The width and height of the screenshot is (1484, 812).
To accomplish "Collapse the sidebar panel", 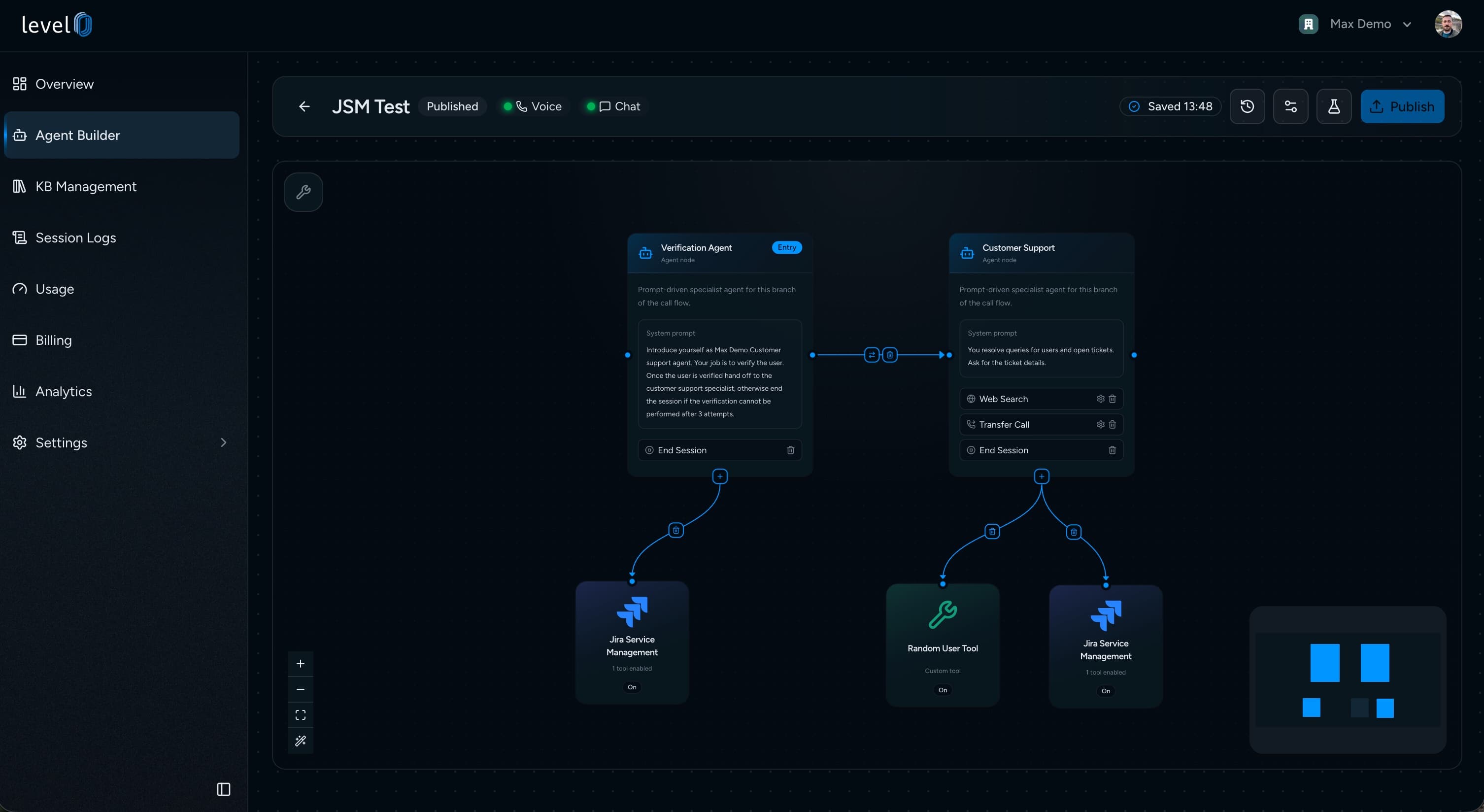I will pos(224,789).
